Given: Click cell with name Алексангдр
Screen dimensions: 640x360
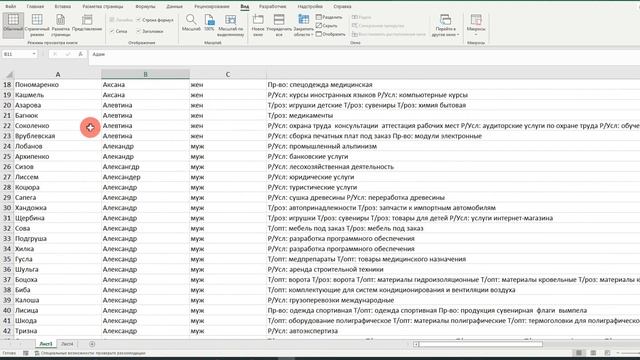Looking at the screenshot, I should tap(145, 167).
